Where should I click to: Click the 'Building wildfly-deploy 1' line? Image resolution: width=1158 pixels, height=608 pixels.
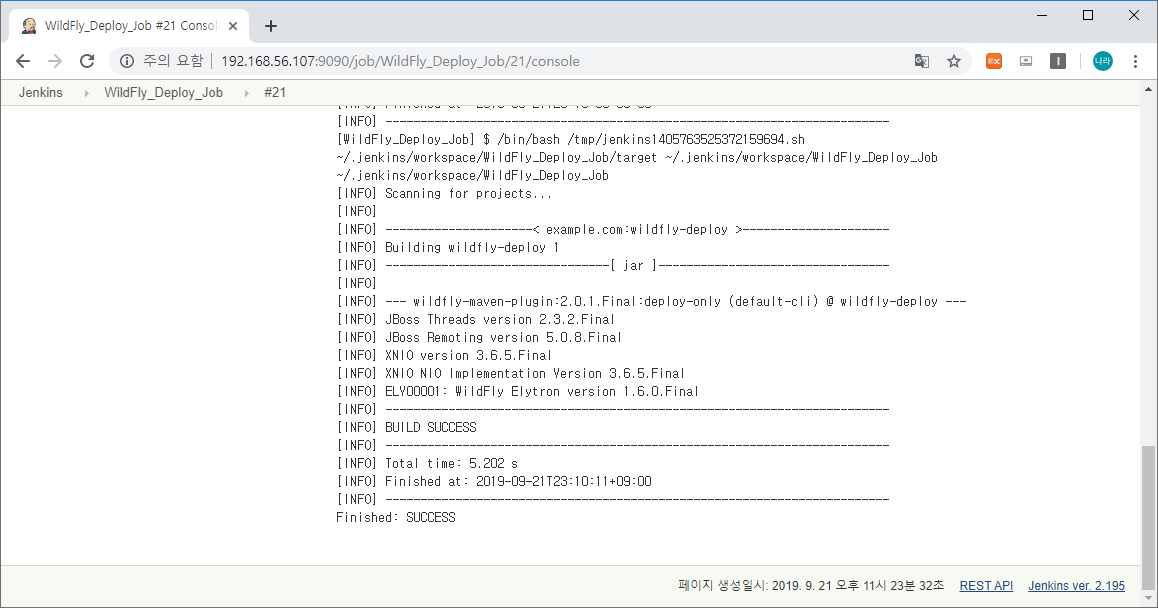click(448, 247)
